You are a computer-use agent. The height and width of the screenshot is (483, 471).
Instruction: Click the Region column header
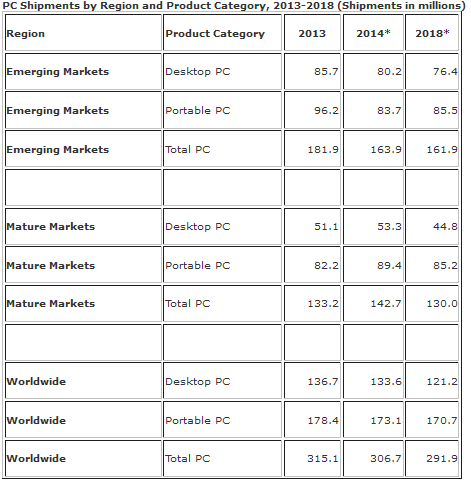(26, 34)
